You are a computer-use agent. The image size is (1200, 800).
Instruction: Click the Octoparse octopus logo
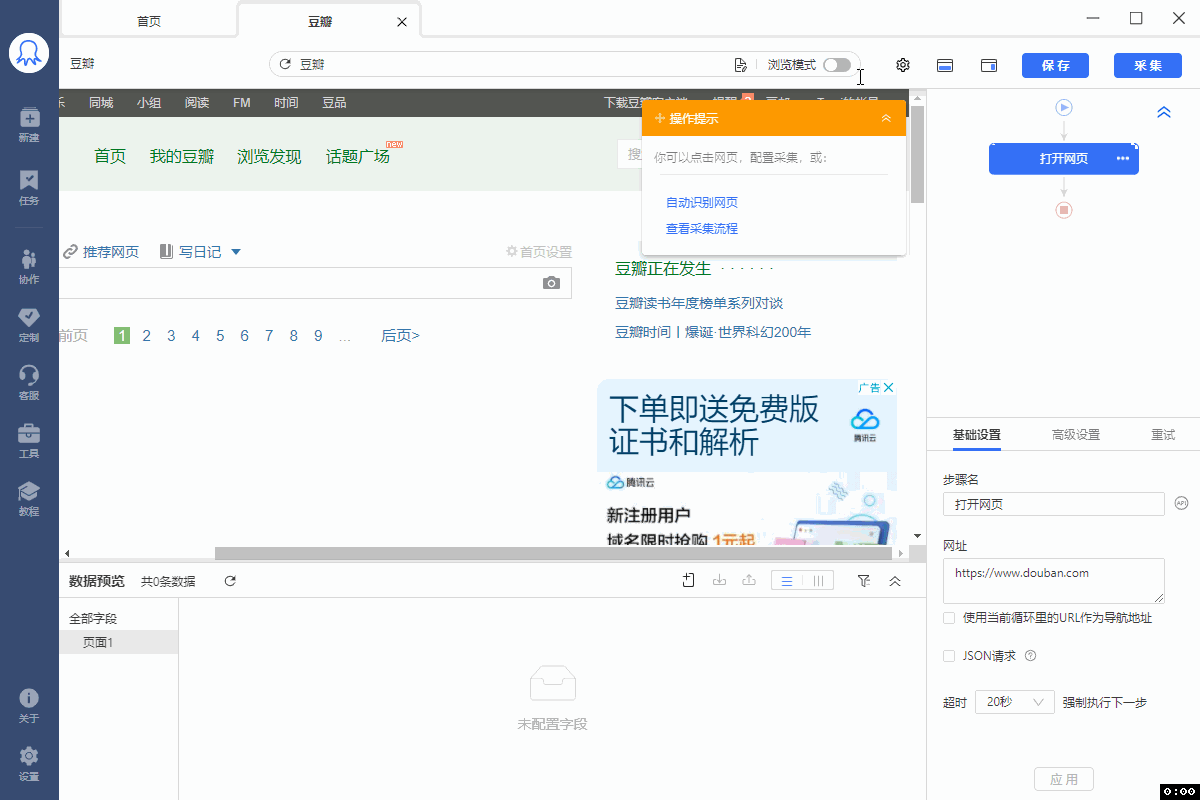pos(29,53)
